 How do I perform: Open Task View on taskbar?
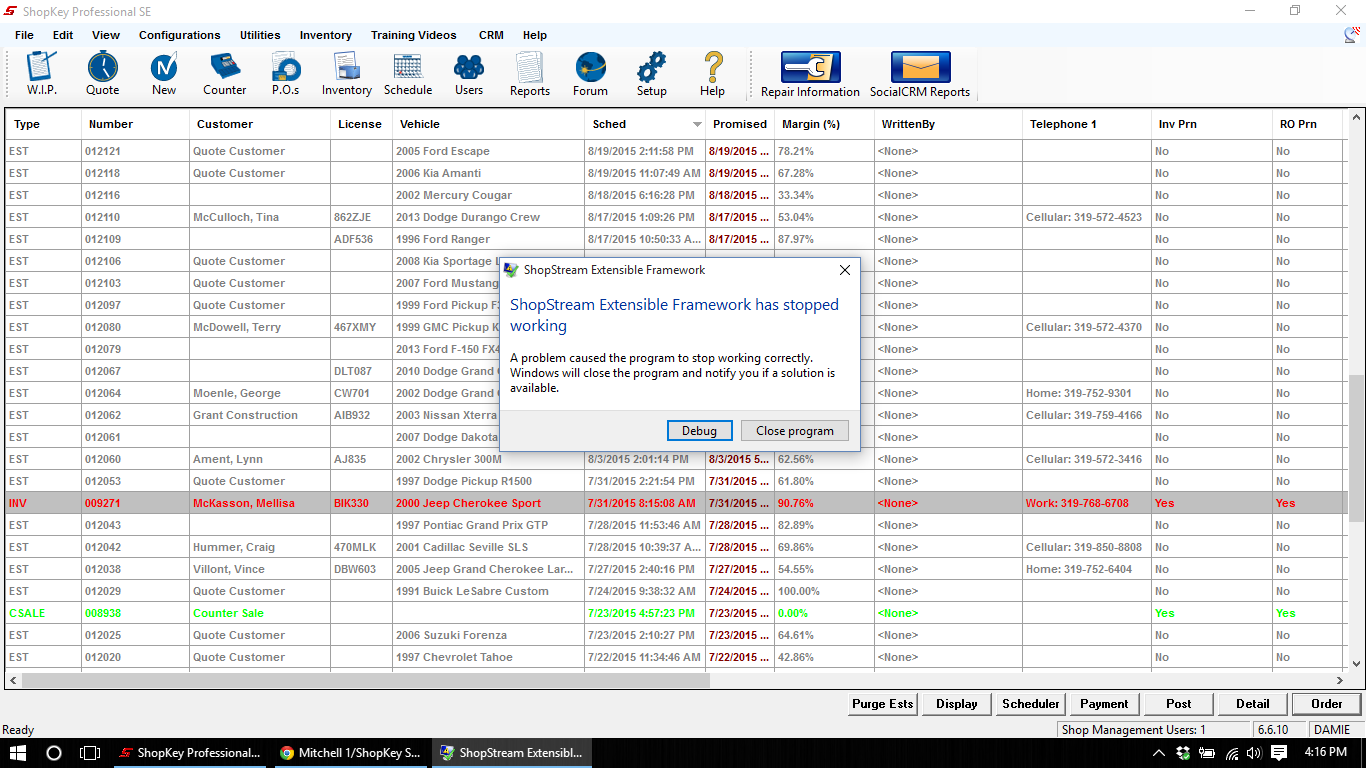[x=90, y=753]
